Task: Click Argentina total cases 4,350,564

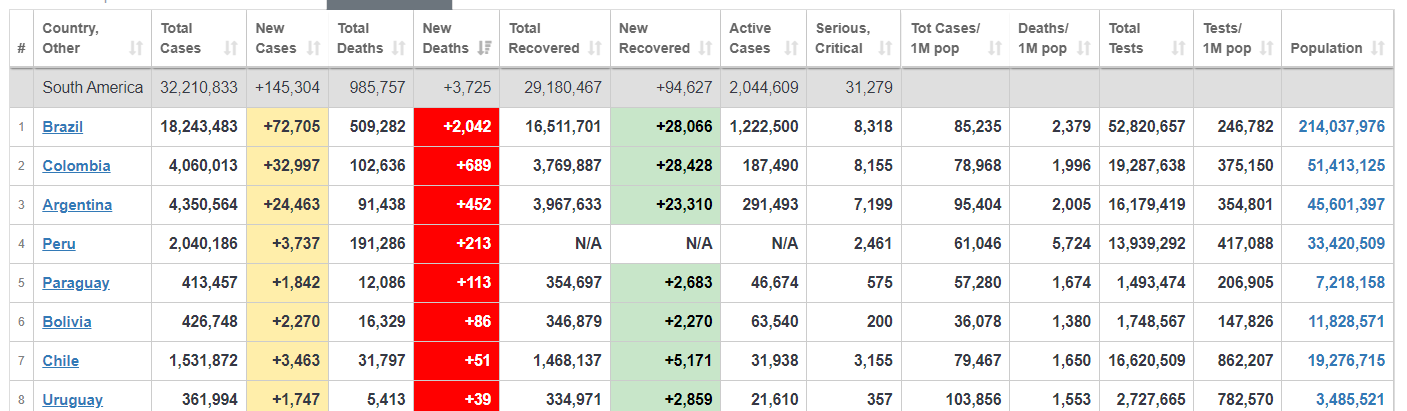Action: pyautogui.click(x=200, y=205)
